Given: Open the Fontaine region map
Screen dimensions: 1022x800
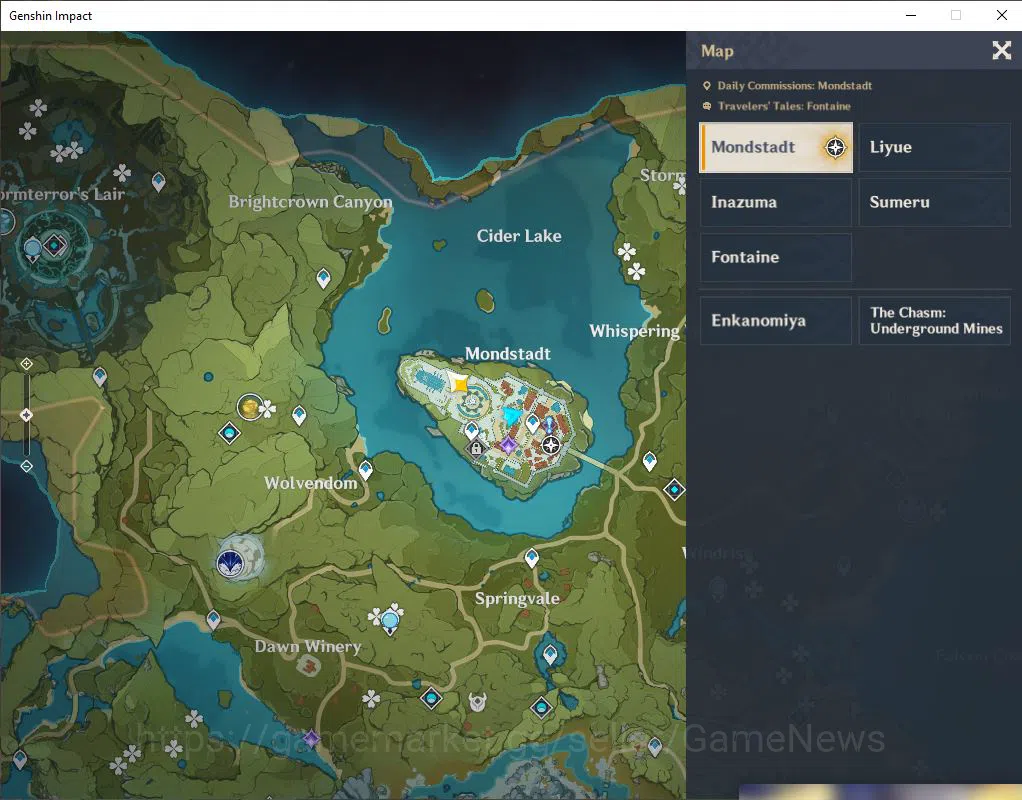Looking at the screenshot, I should coord(776,258).
